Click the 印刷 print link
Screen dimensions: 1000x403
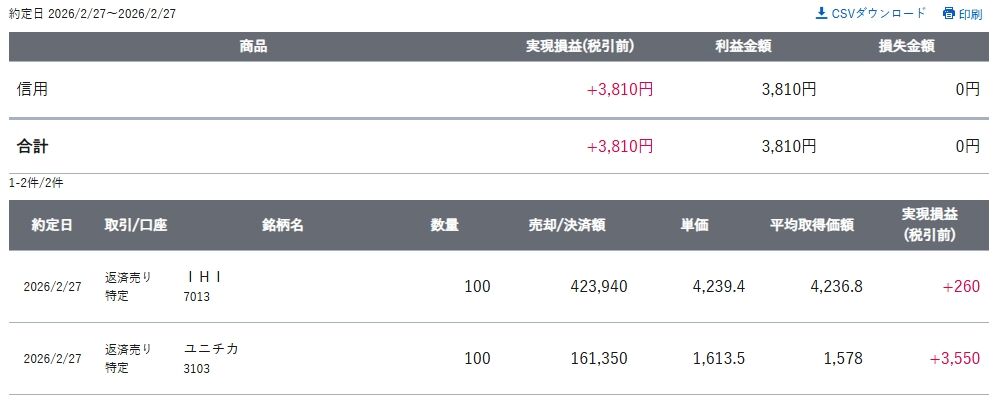(x=970, y=14)
